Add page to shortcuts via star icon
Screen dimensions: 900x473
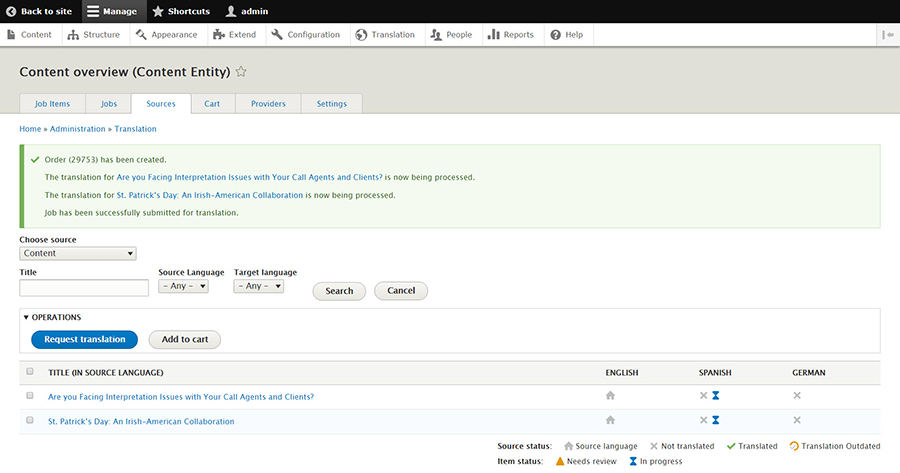tap(241, 72)
